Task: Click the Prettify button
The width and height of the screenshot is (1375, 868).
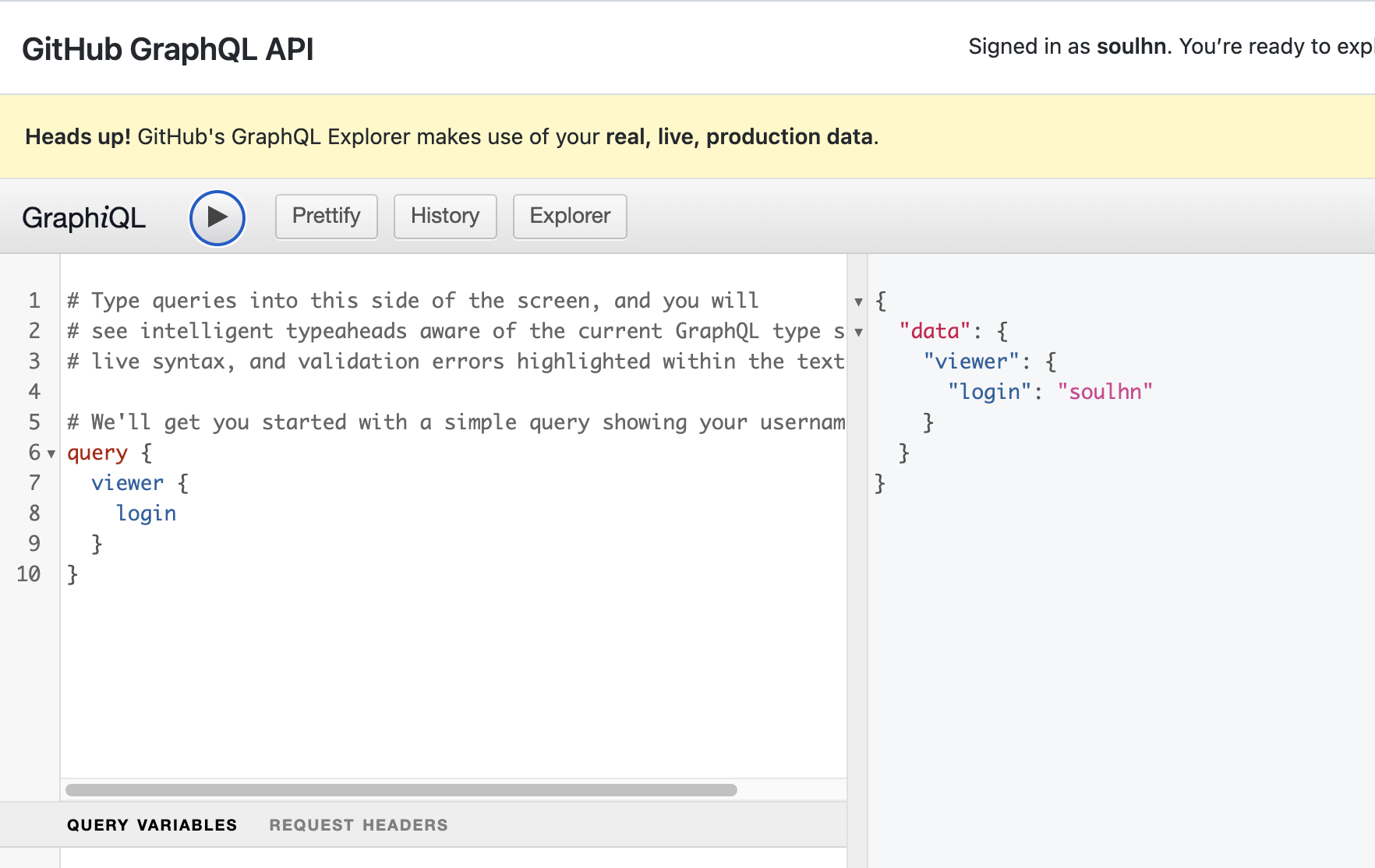Action: [326, 216]
